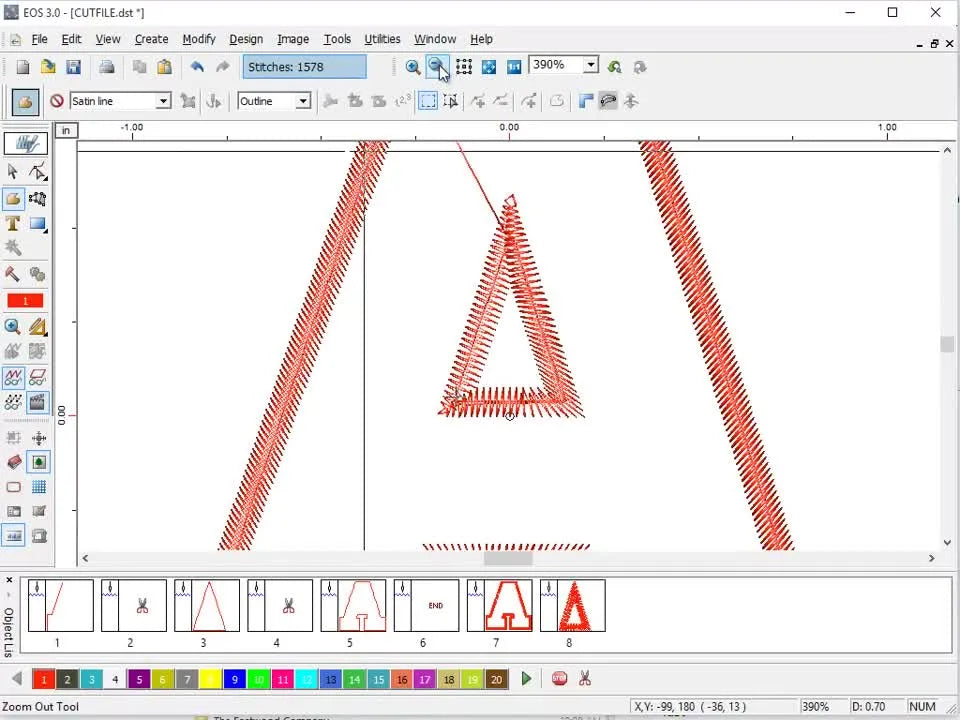This screenshot has height=720, width=960.
Task: Click the Print icon in the toolbar
Action: (x=107, y=66)
